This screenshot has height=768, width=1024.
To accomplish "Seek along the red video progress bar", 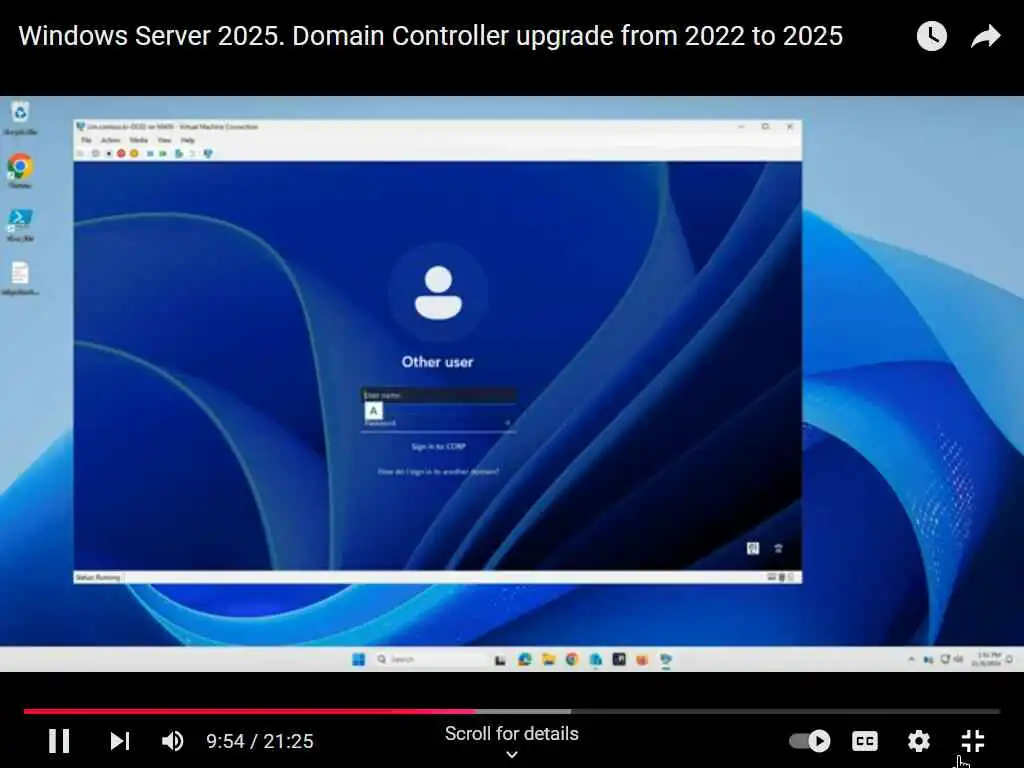I will tap(250, 711).
